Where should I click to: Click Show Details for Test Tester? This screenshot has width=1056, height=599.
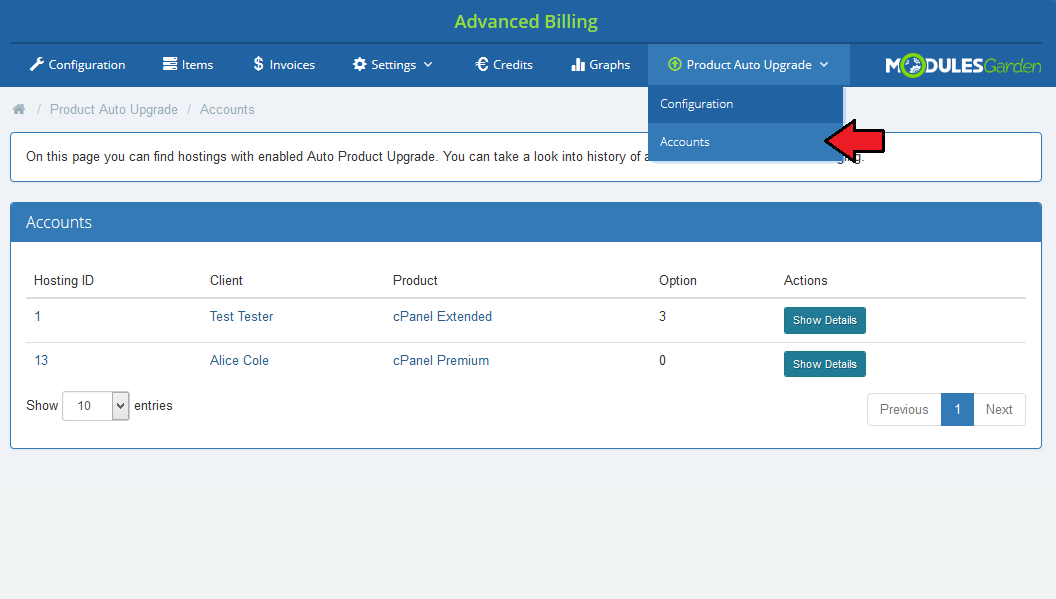tap(824, 320)
